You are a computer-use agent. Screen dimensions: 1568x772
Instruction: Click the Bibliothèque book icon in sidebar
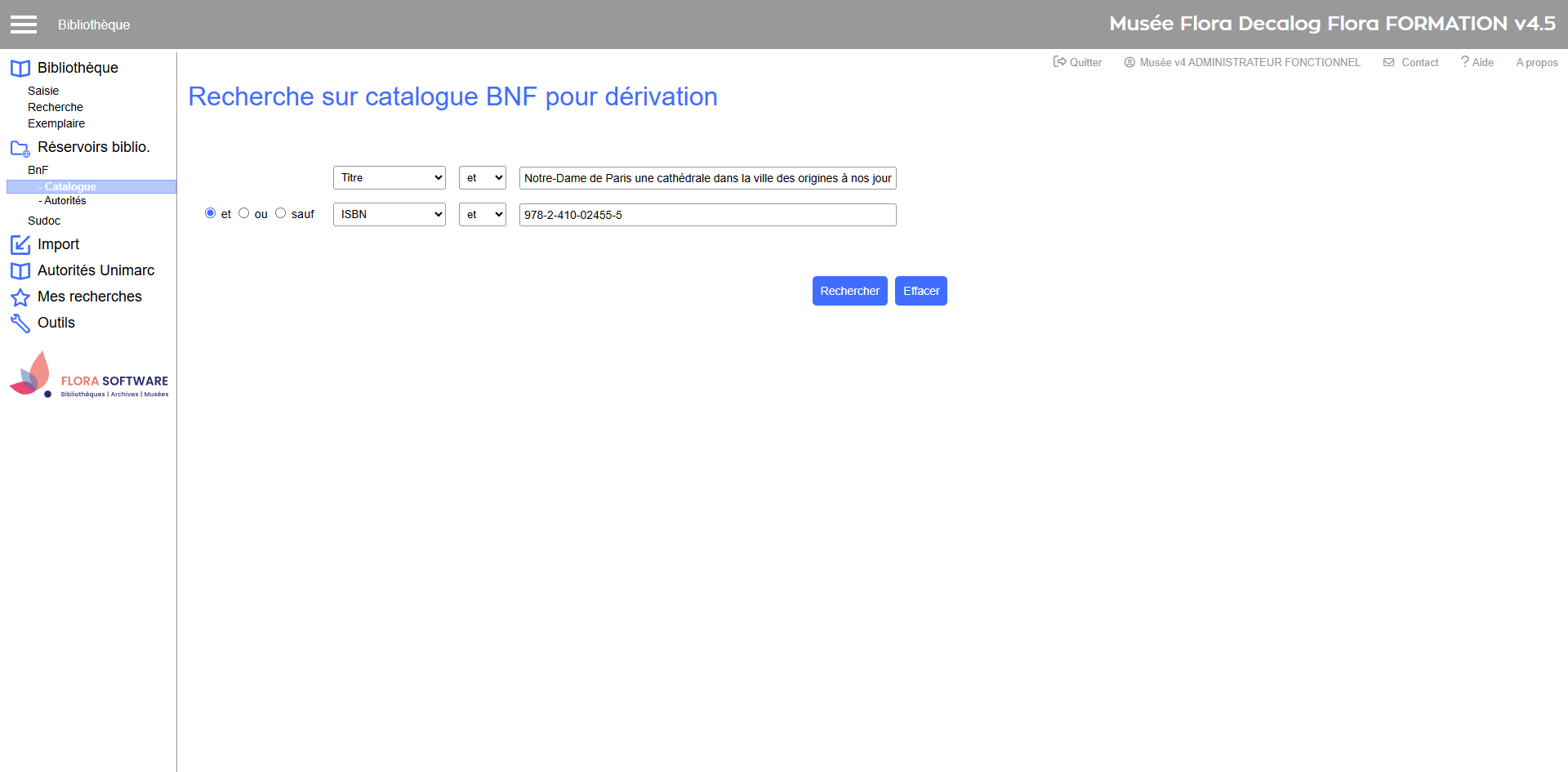click(20, 69)
